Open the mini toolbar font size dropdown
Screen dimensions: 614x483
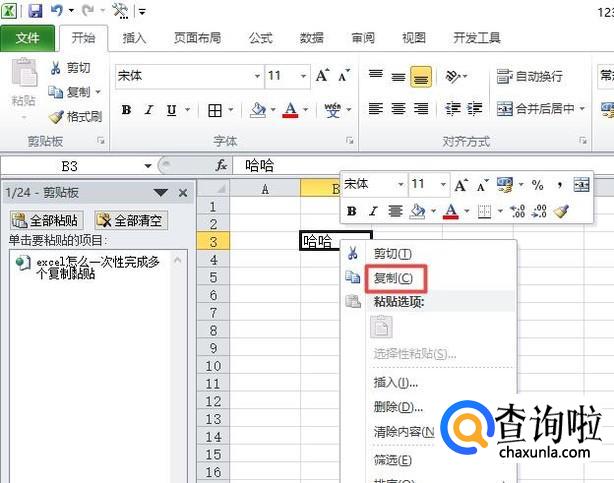coord(443,184)
